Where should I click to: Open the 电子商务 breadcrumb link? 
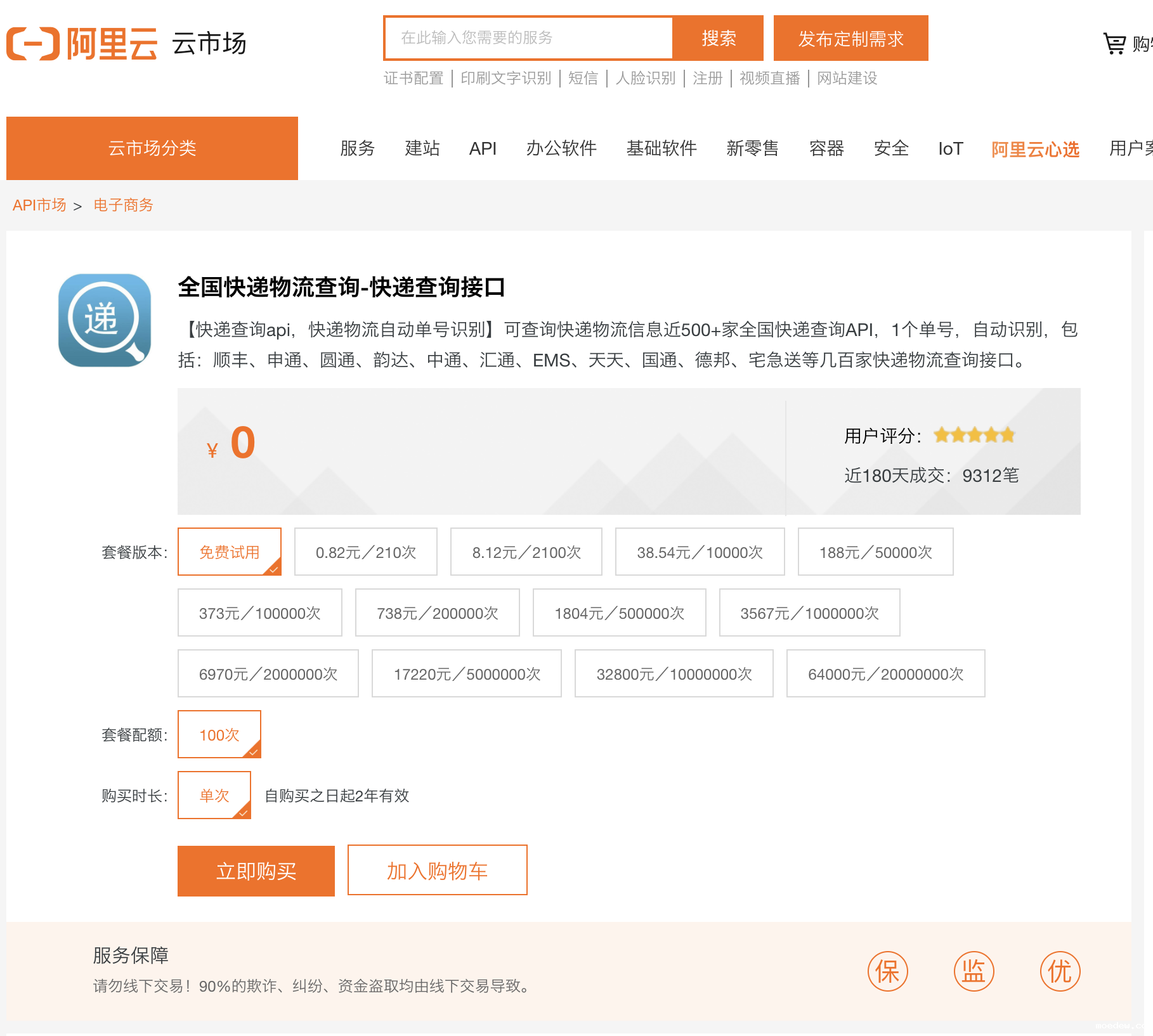[123, 205]
